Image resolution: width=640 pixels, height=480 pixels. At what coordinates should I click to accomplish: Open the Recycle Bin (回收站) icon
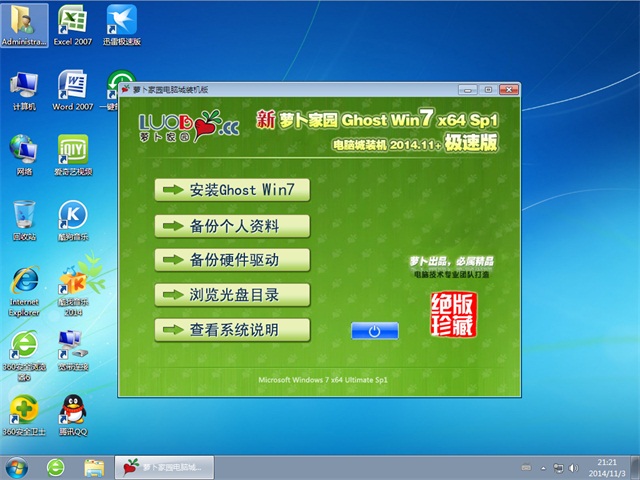(x=24, y=215)
